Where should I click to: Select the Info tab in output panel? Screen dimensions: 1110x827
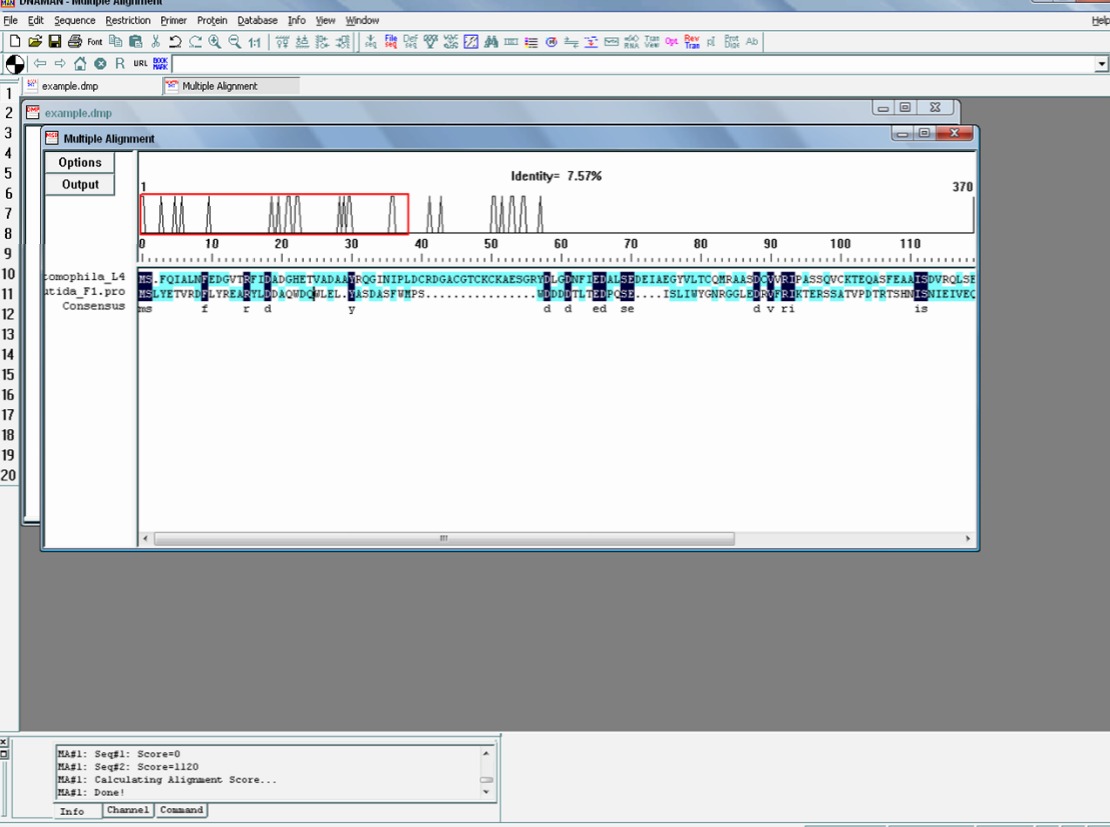tap(71, 811)
